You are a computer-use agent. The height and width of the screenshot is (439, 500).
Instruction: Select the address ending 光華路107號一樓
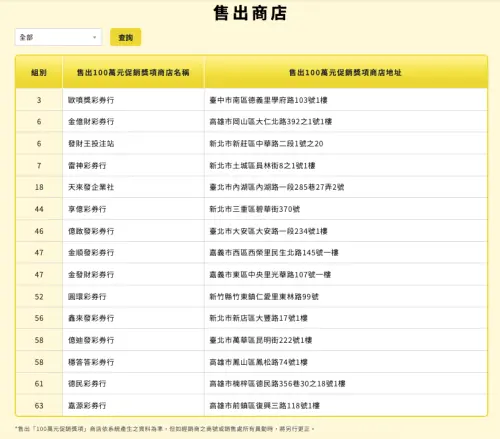[x=270, y=275]
